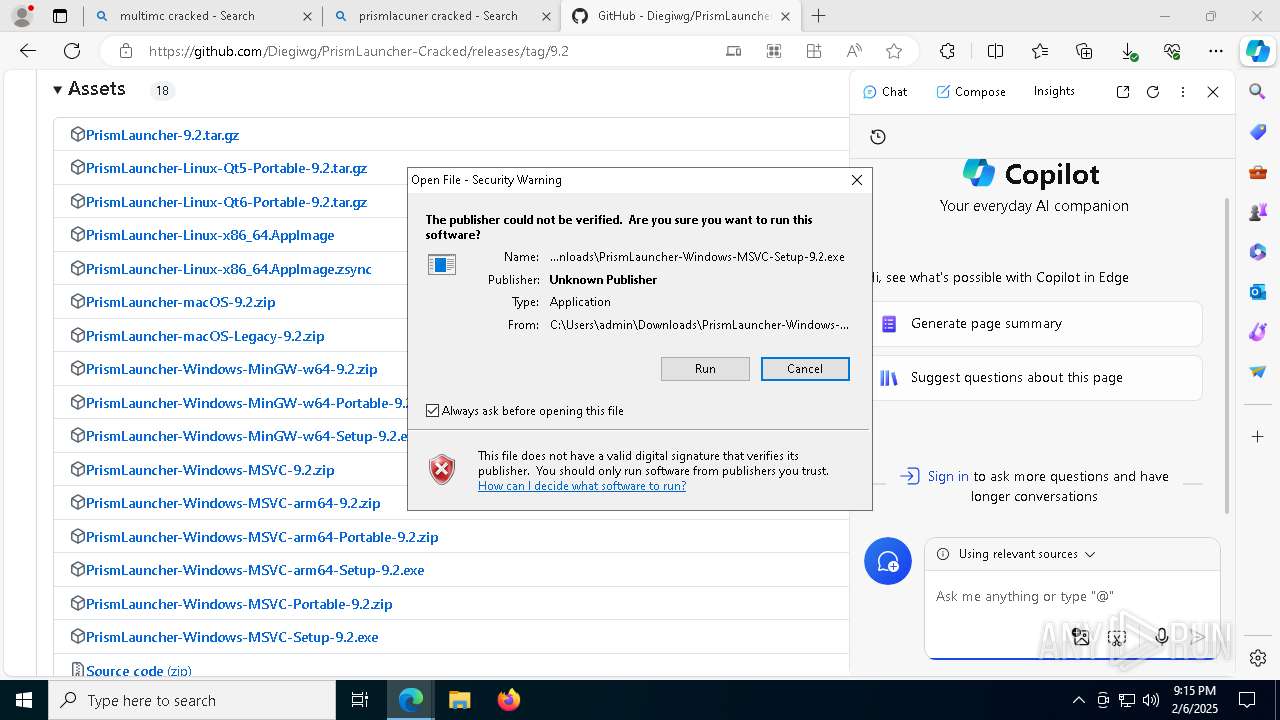Image resolution: width=1280 pixels, height=720 pixels.
Task: Download Source code (zip)
Action: [x=138, y=671]
